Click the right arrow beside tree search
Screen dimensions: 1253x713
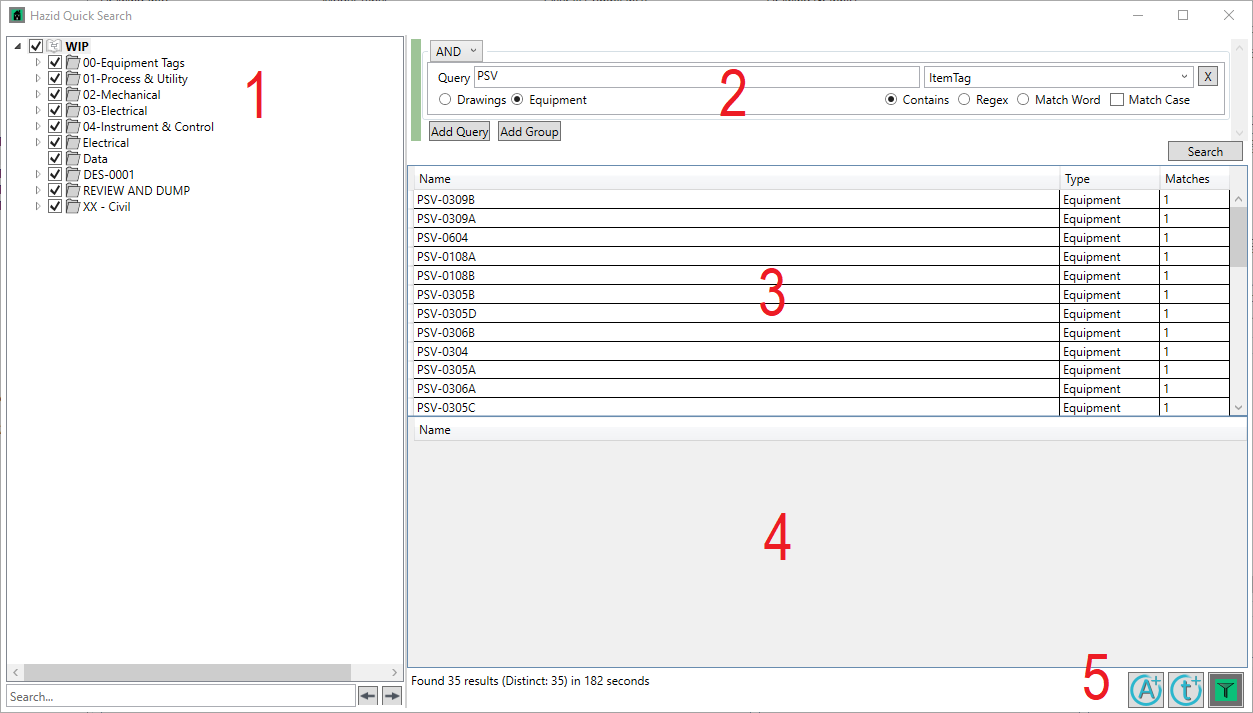[x=392, y=697]
